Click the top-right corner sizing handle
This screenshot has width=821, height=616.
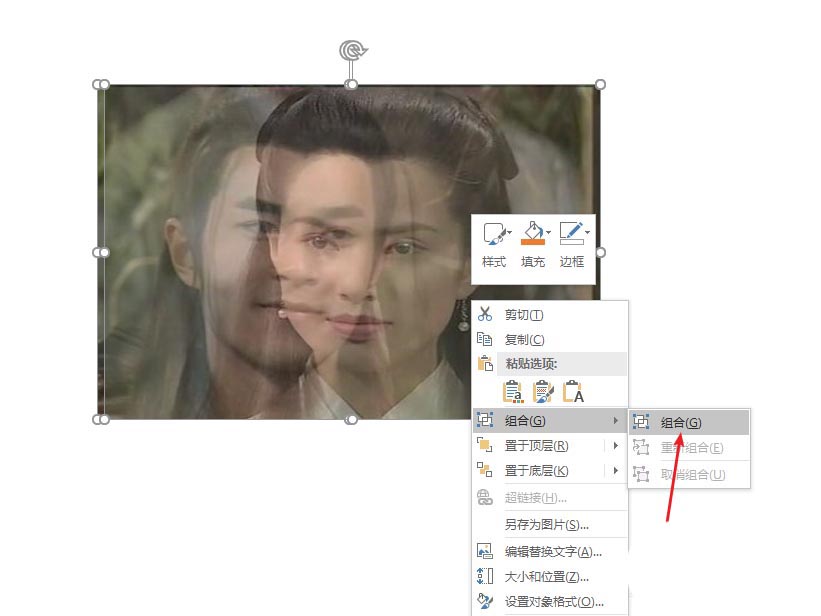pos(601,84)
